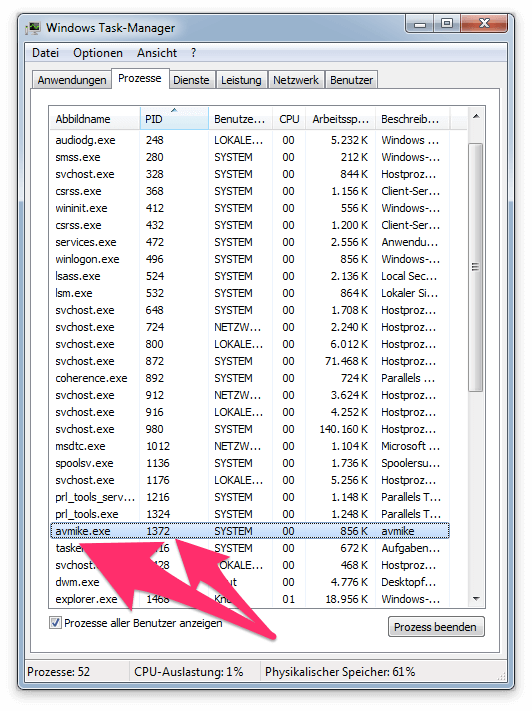Select the smss.exe process row
The image size is (532, 711).
click(x=249, y=157)
